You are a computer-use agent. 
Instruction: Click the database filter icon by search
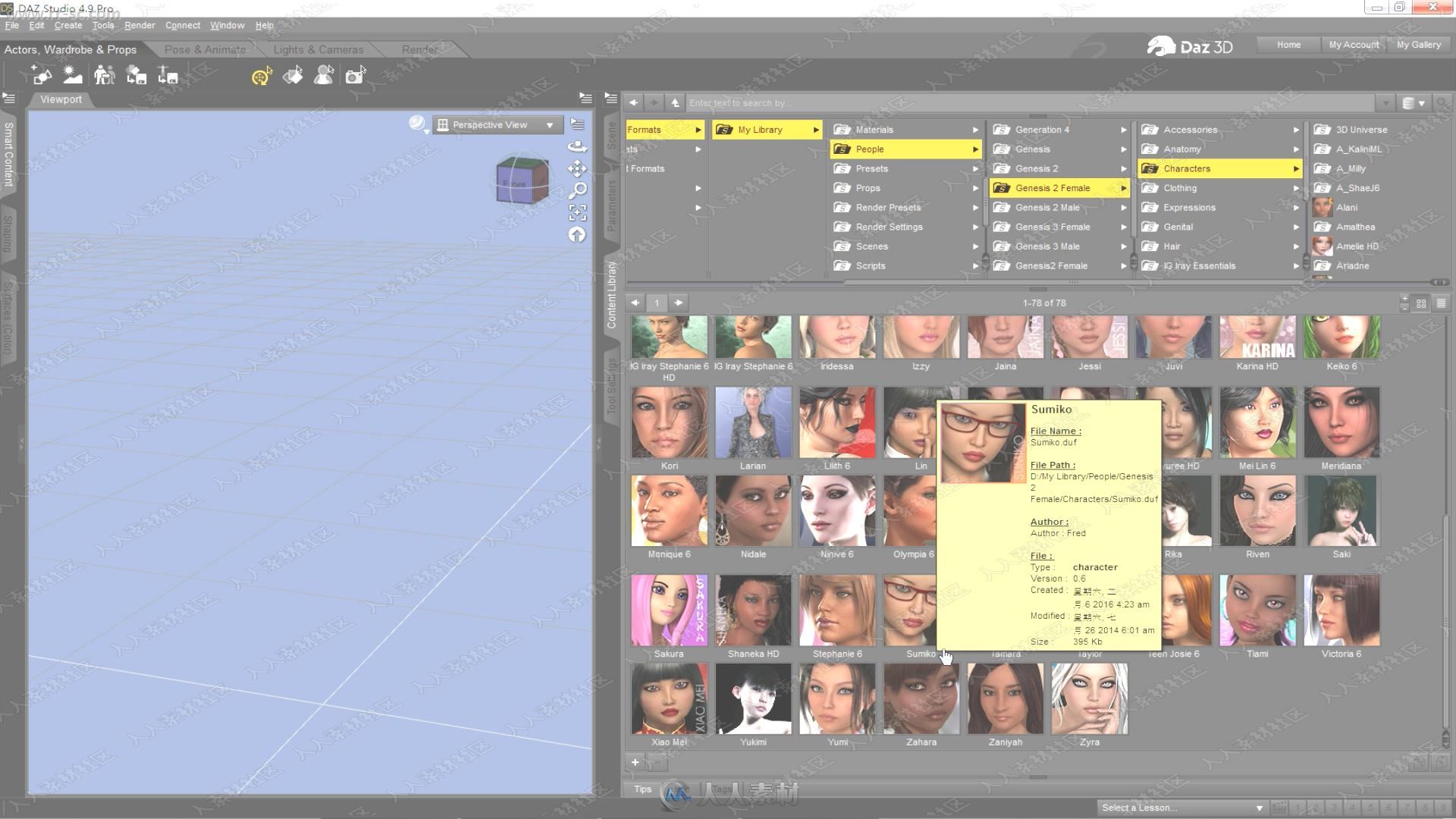click(x=1414, y=103)
